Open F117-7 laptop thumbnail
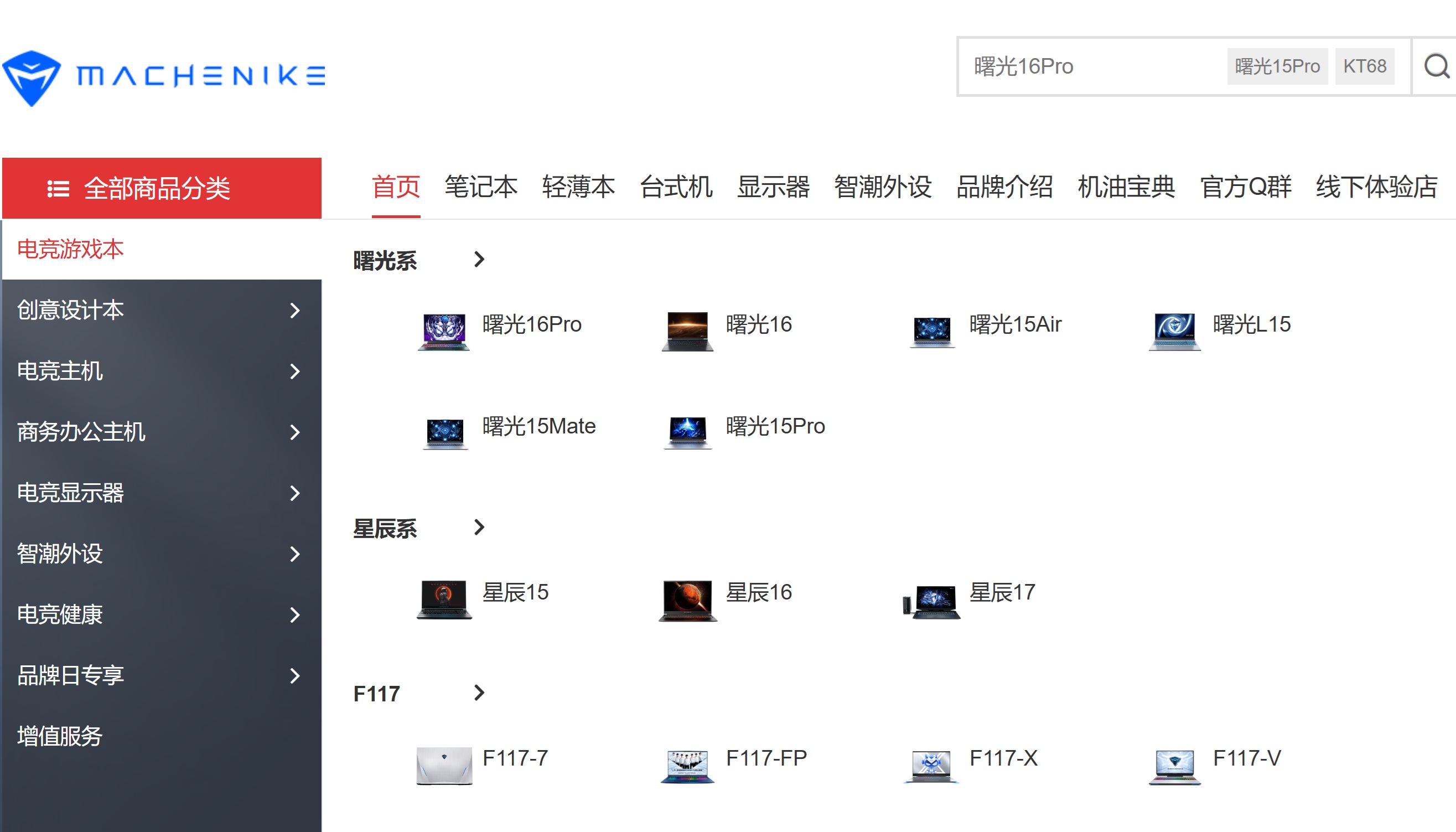The image size is (1456, 832). (x=444, y=766)
